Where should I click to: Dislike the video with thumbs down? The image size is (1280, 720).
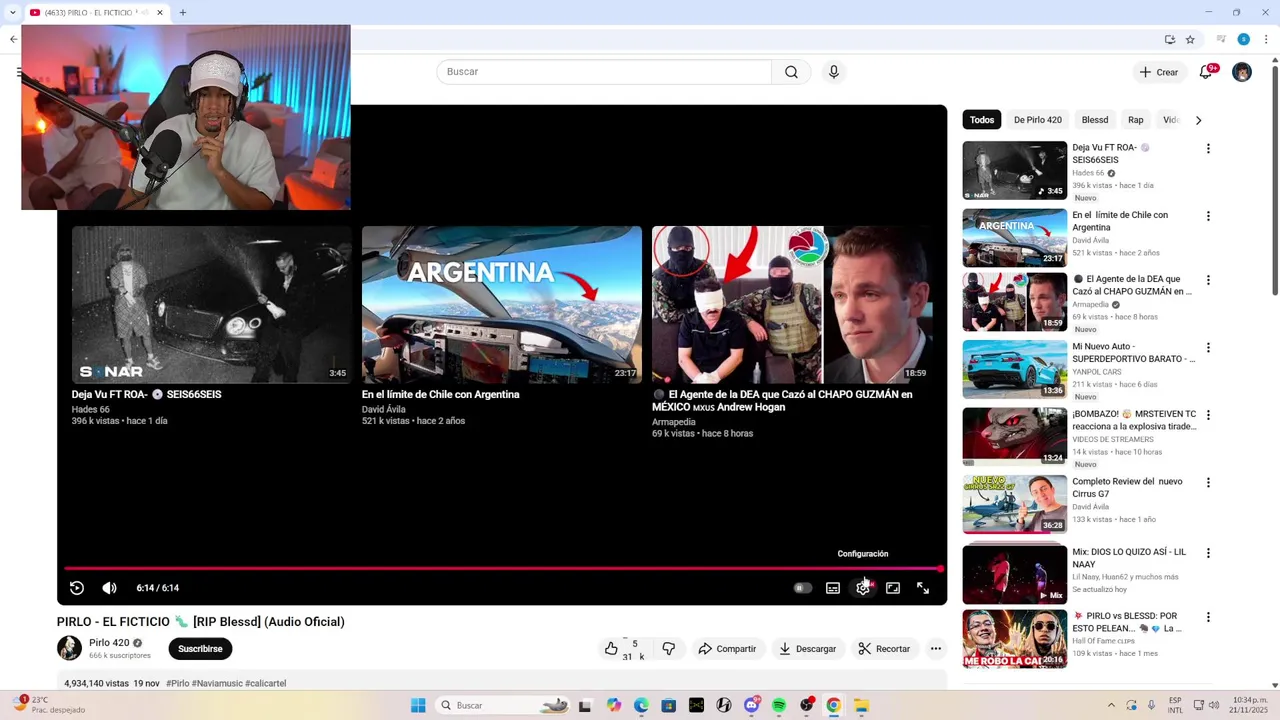click(x=669, y=649)
